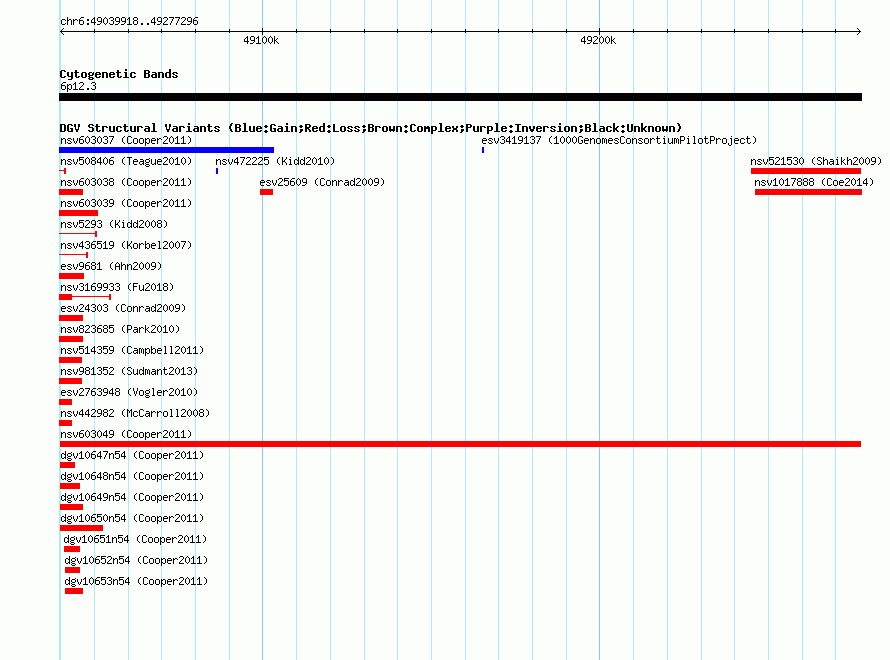Open nsv436519 (Korbel2007) variant
The width and height of the screenshot is (890, 660).
pos(126,245)
